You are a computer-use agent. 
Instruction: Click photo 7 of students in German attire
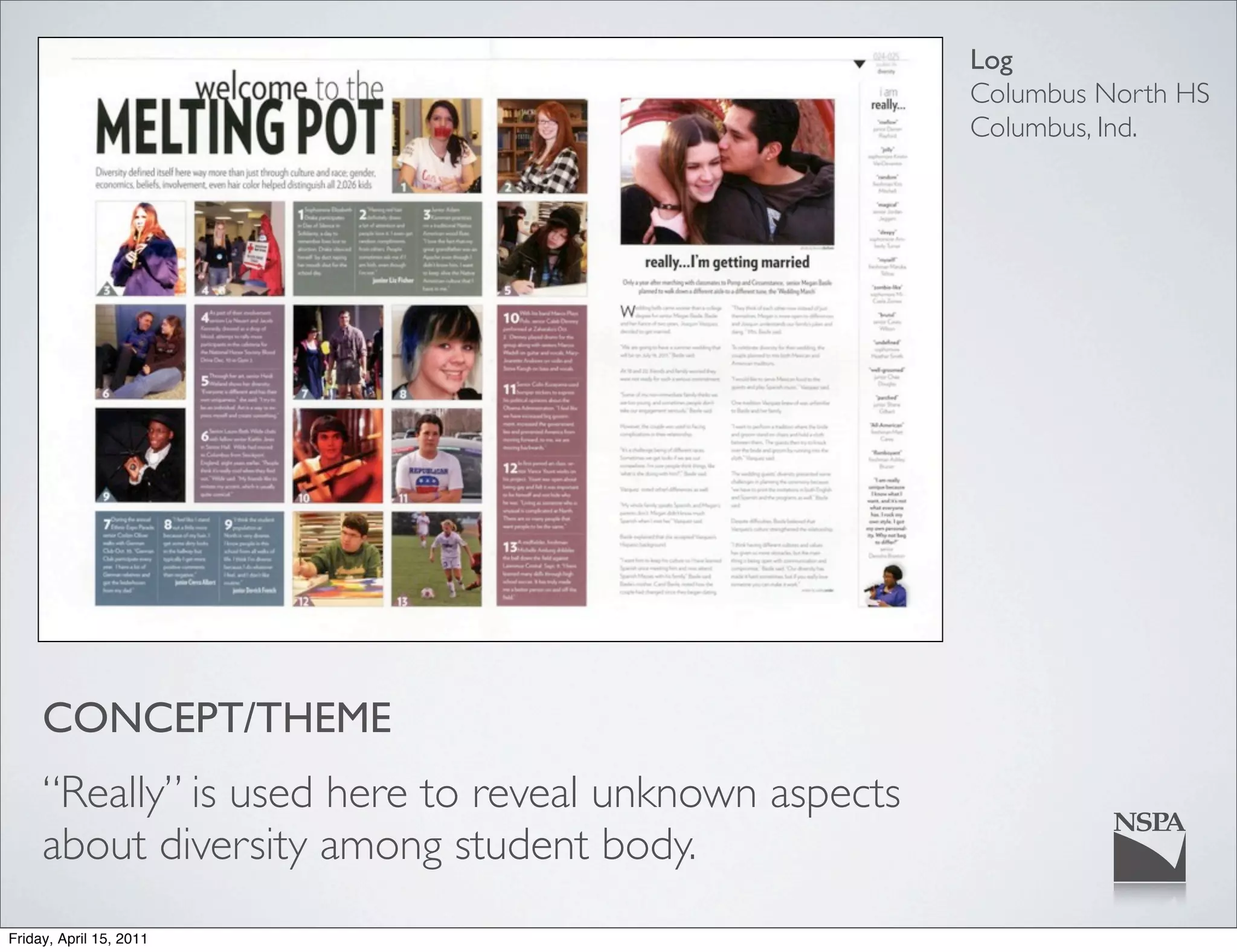click(338, 352)
